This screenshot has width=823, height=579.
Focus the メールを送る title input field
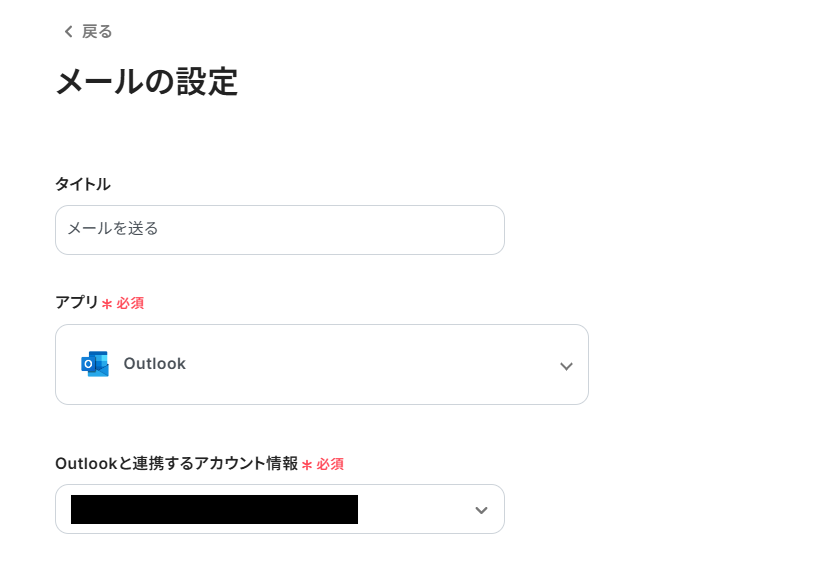279,230
